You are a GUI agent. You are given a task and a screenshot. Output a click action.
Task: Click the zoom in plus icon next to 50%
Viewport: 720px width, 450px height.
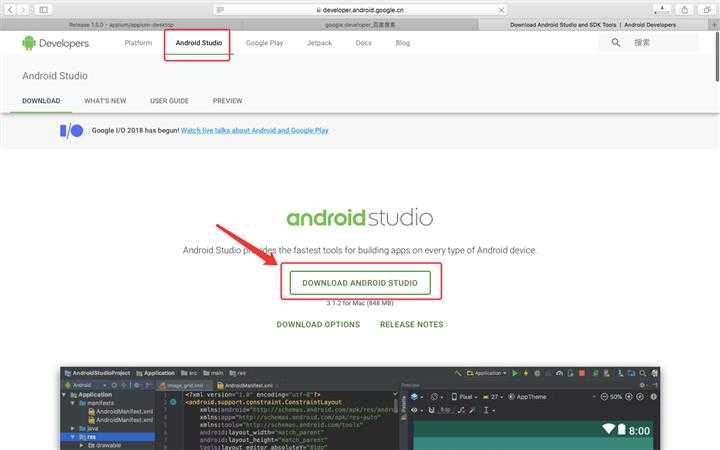pyautogui.click(x=629, y=397)
